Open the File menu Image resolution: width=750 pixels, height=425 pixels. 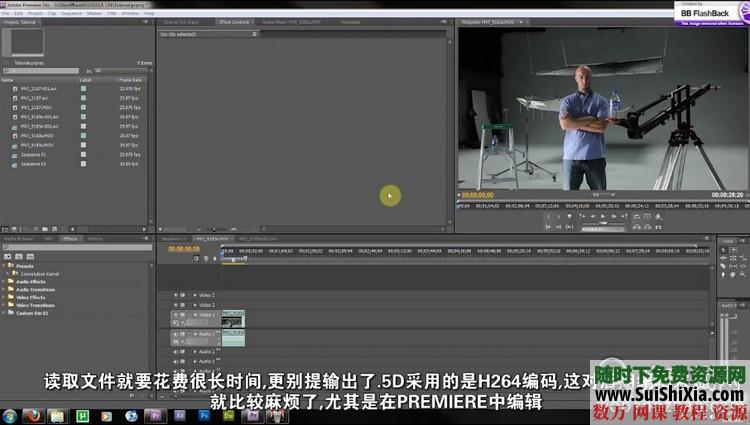point(6,13)
